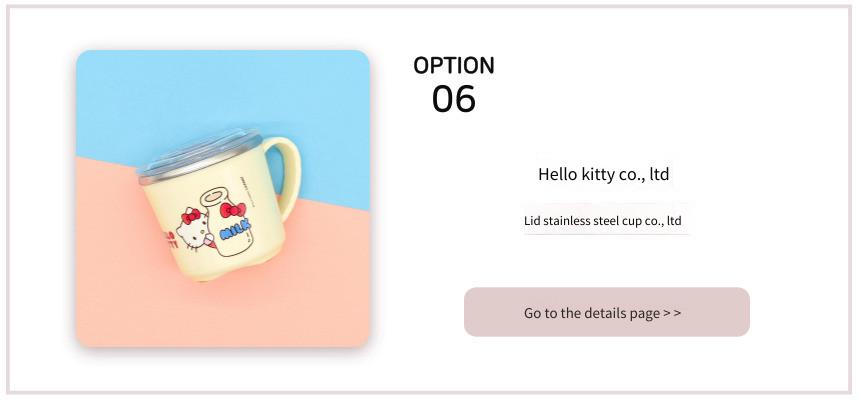860x400 pixels.
Task: Click the double arrow on details button
Action: click(672, 313)
